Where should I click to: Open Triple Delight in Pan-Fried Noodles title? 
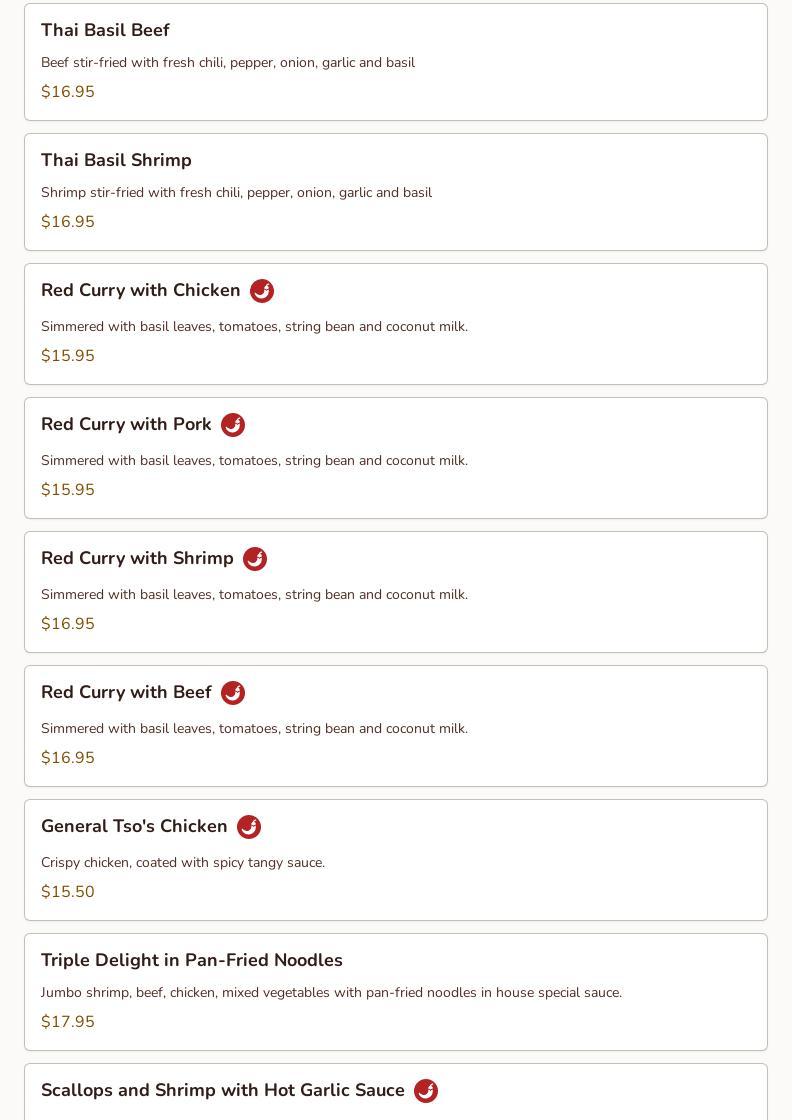[192, 960]
